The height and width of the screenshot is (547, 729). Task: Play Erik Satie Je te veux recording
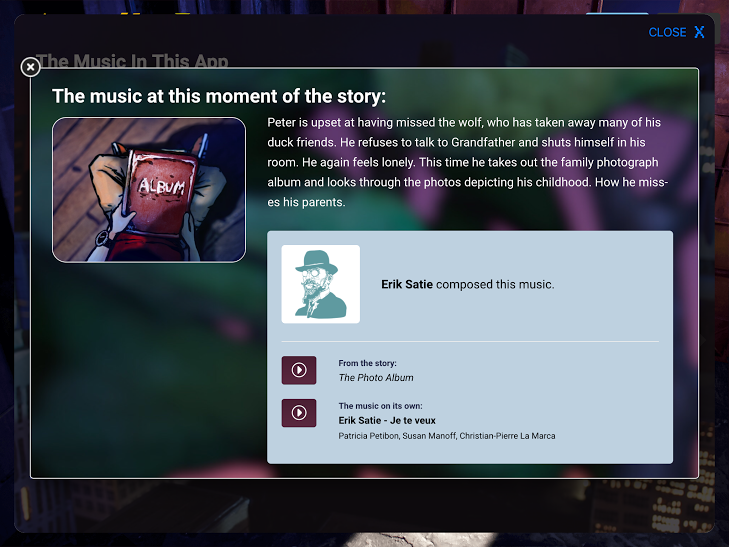tap(298, 413)
